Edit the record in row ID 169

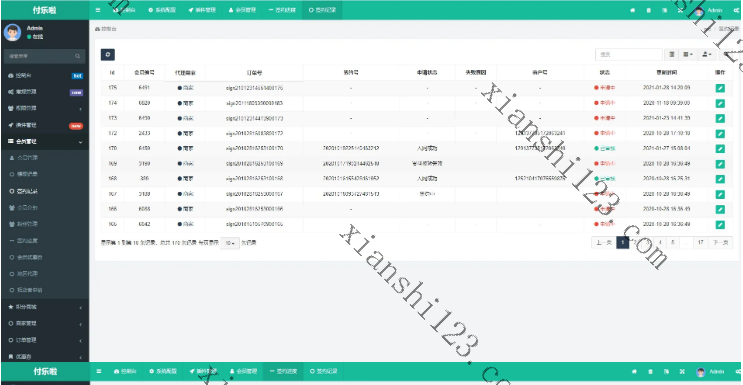[720, 164]
